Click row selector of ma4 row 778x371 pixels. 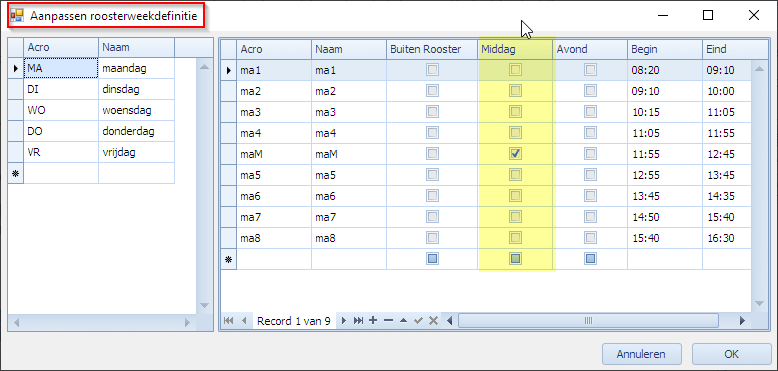tap(229, 133)
